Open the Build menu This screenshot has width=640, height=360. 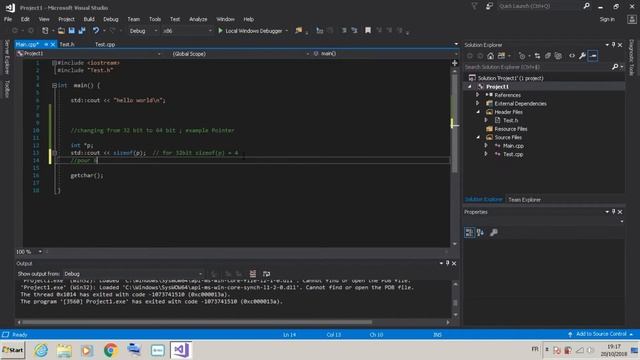pyautogui.click(x=89, y=19)
